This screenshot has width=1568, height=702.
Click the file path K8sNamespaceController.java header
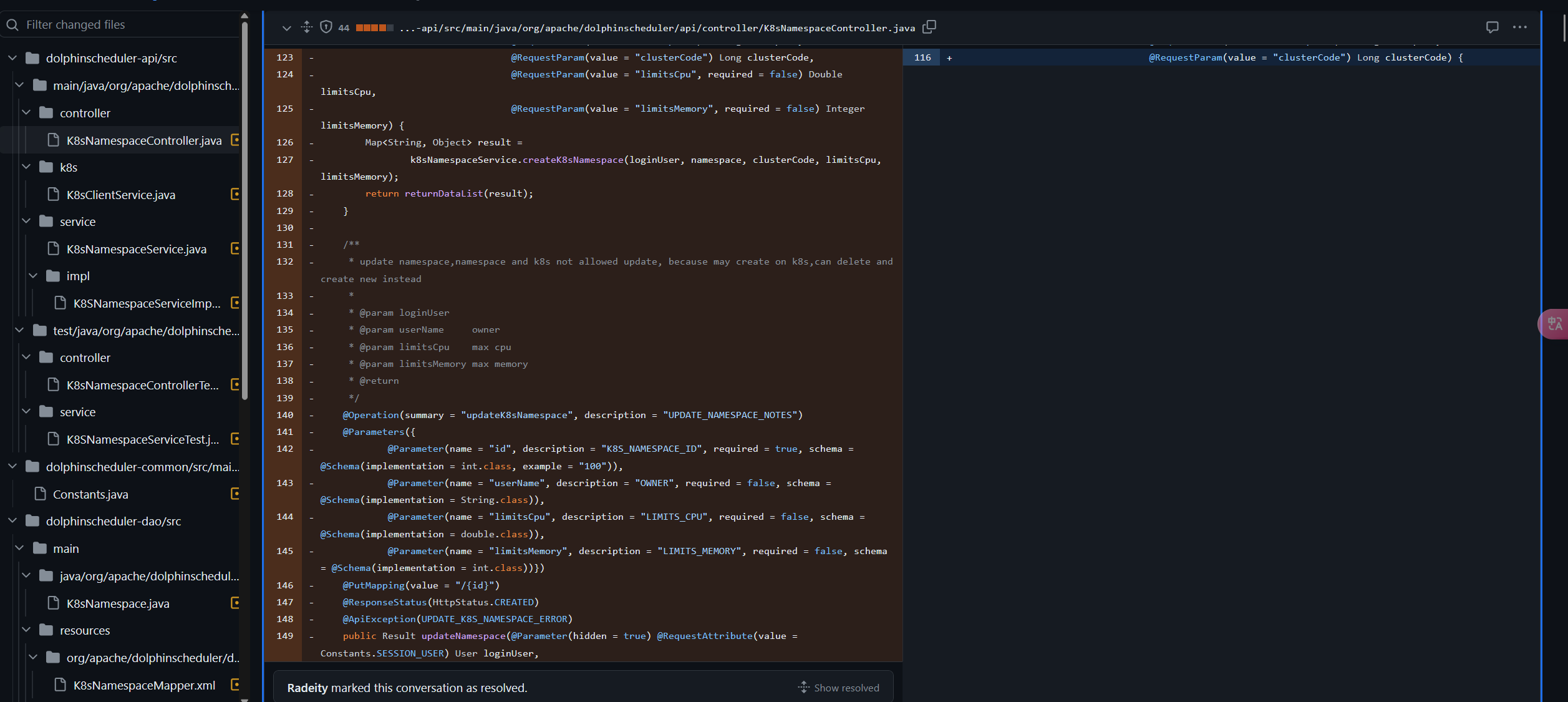coord(657,28)
